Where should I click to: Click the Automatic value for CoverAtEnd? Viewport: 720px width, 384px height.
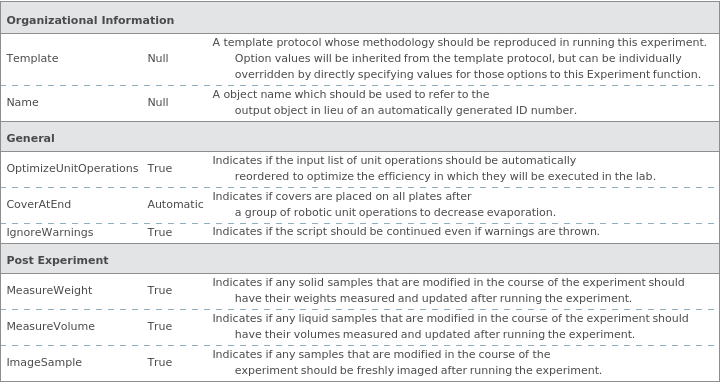(x=175, y=204)
